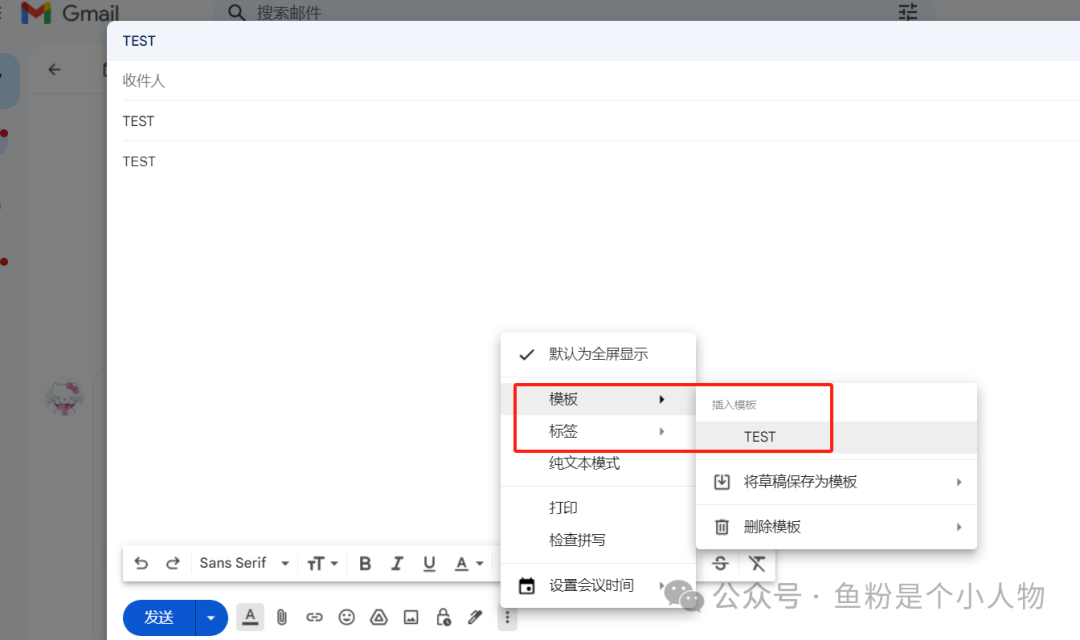Insert a signature with the pen icon
Viewport: 1080px width, 640px height.
(x=474, y=617)
